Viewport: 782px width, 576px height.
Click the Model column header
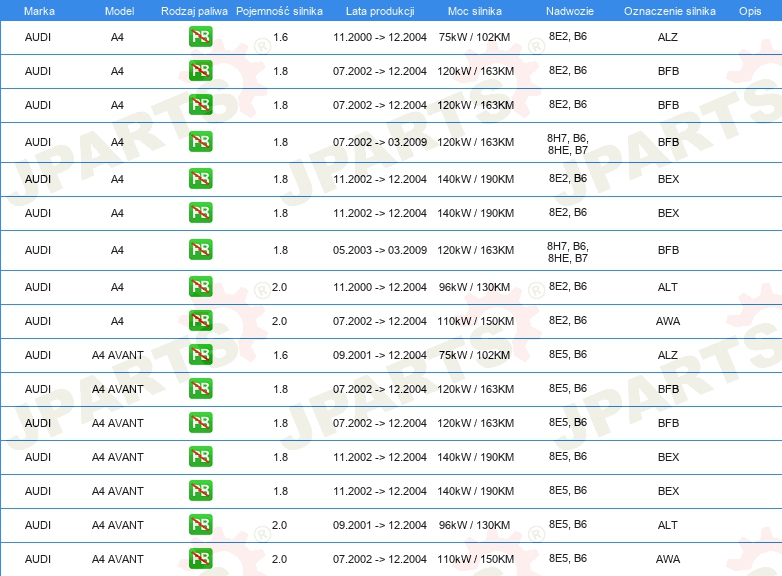click(119, 11)
